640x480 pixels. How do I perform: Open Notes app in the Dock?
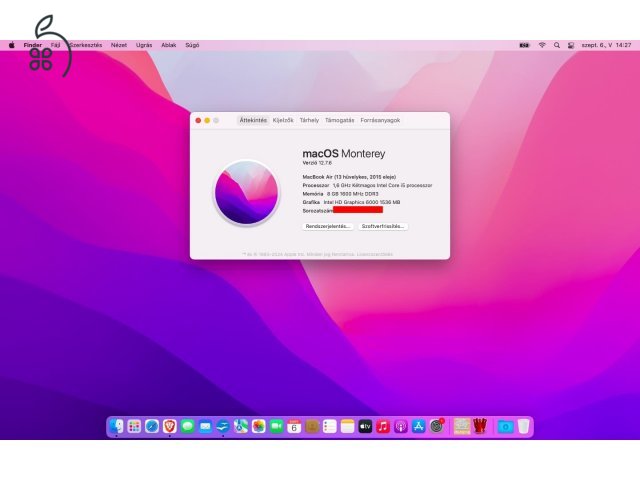pyautogui.click(x=347, y=427)
